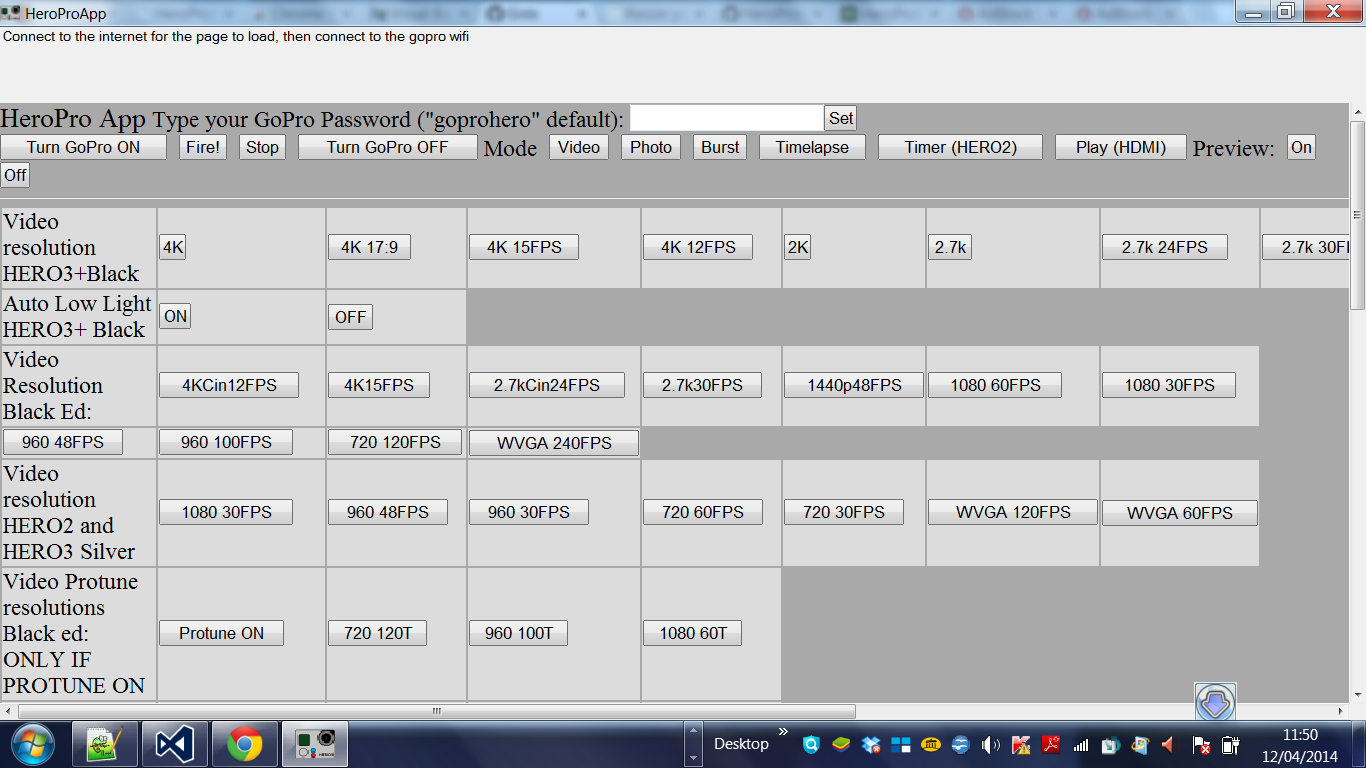Enable Auto Low Light with ON
The height and width of the screenshot is (768, 1366).
point(175,317)
